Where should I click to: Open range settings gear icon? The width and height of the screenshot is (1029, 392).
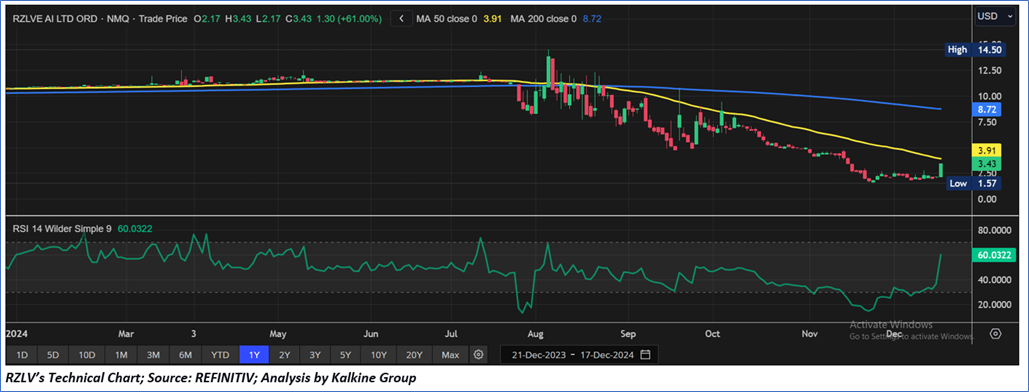point(478,355)
